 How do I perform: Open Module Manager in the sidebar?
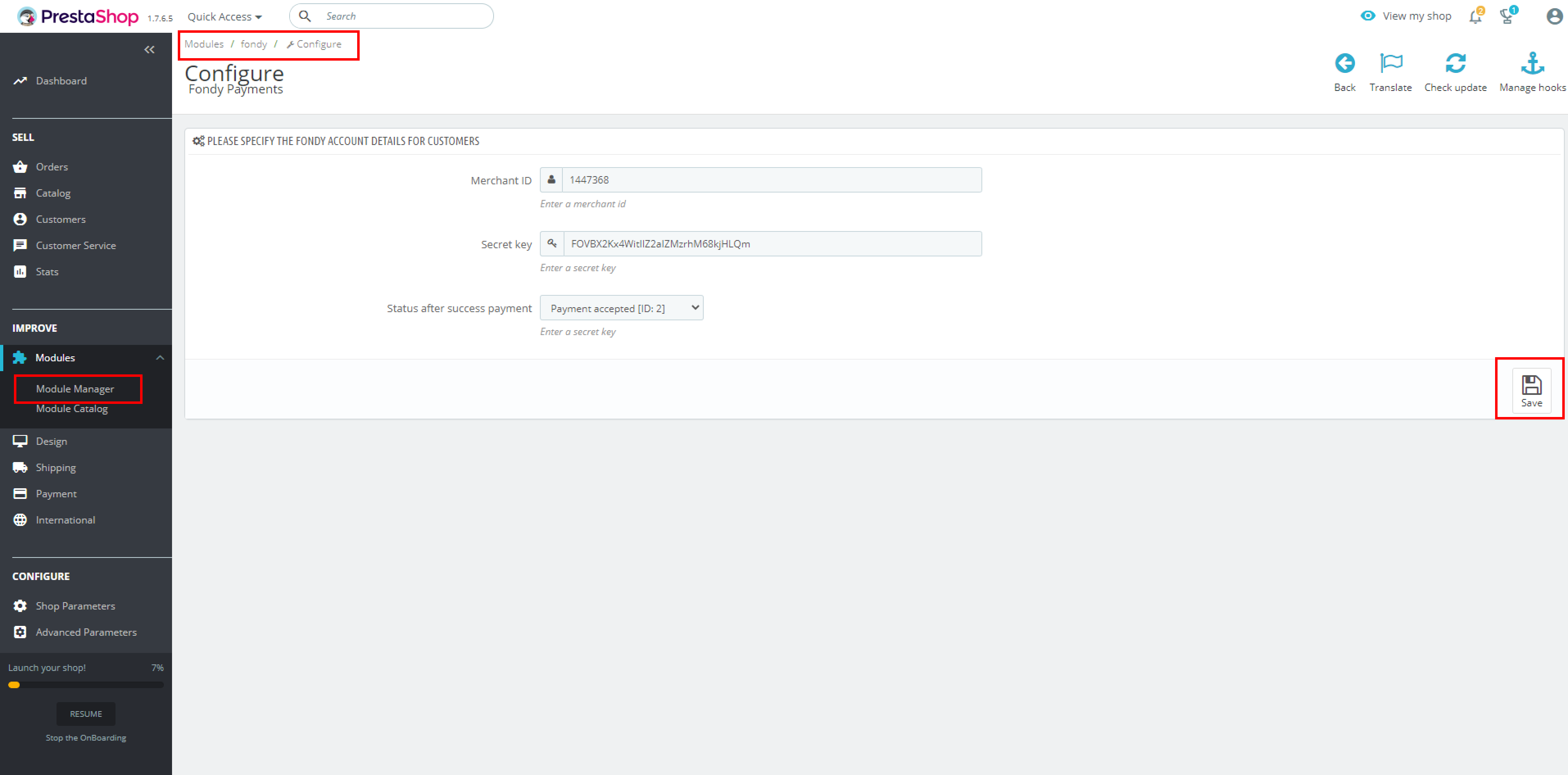coord(75,388)
